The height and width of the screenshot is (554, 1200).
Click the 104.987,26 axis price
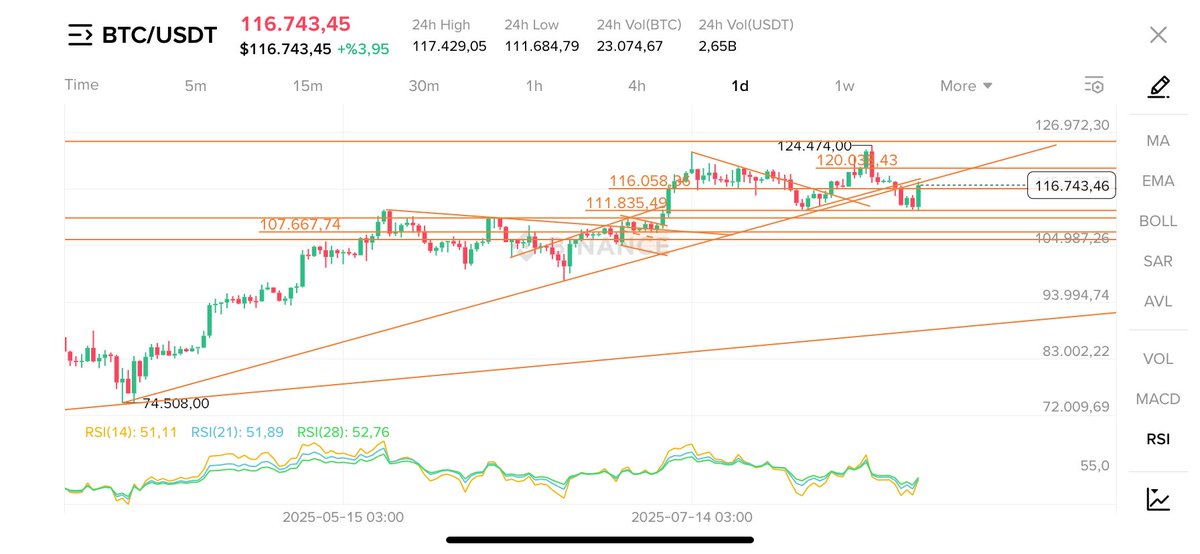[x=1072, y=238]
